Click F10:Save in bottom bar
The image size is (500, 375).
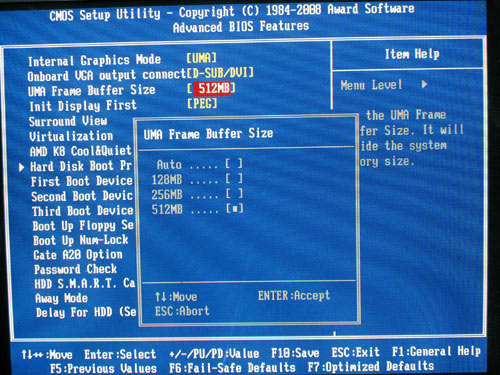coord(295,353)
